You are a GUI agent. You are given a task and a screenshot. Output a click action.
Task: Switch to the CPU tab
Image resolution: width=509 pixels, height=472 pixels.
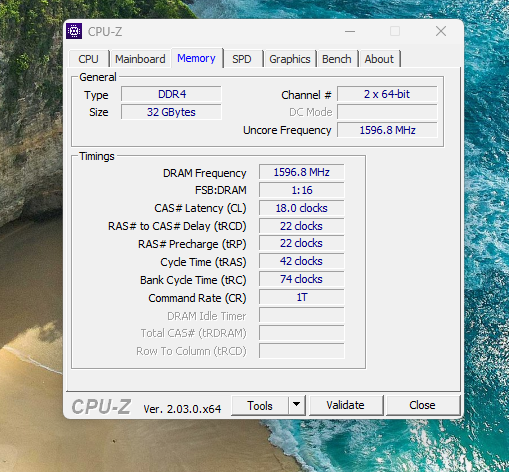click(x=88, y=59)
